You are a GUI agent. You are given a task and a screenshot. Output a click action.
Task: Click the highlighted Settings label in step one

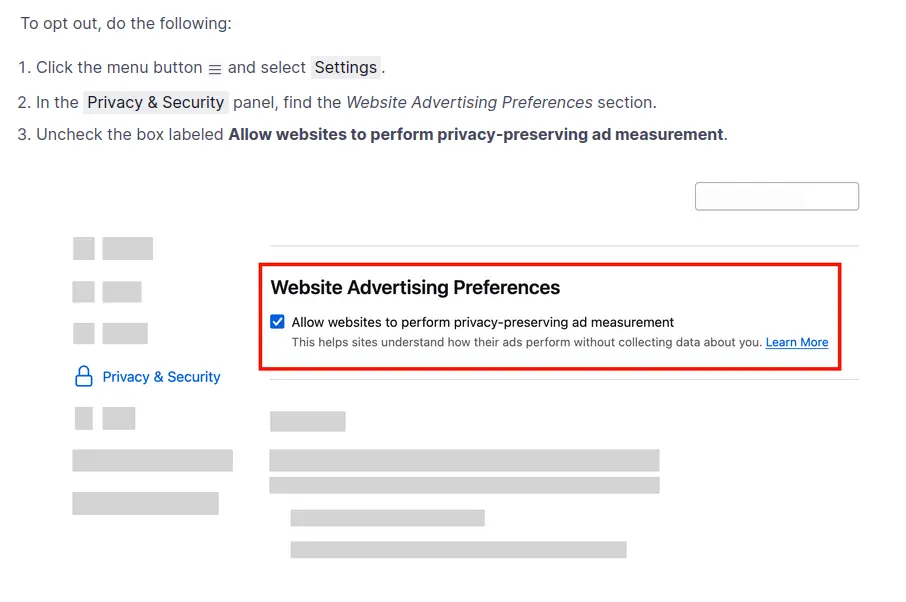[x=346, y=68]
